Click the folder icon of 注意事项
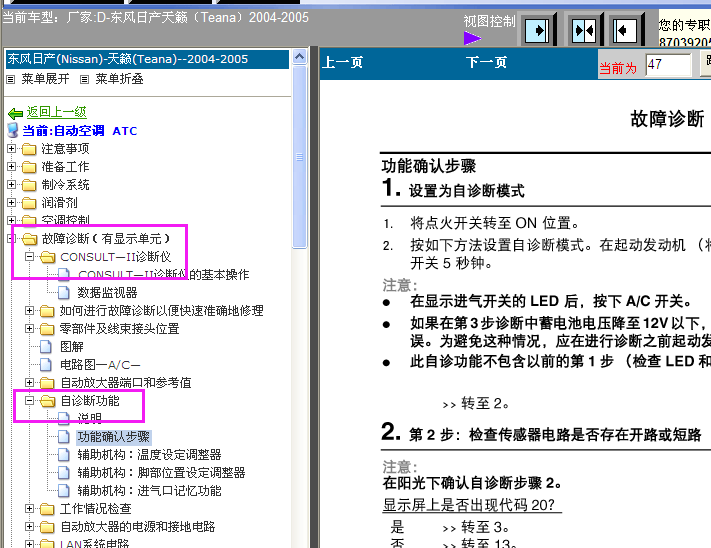This screenshot has height=548, width=711. tap(29, 149)
